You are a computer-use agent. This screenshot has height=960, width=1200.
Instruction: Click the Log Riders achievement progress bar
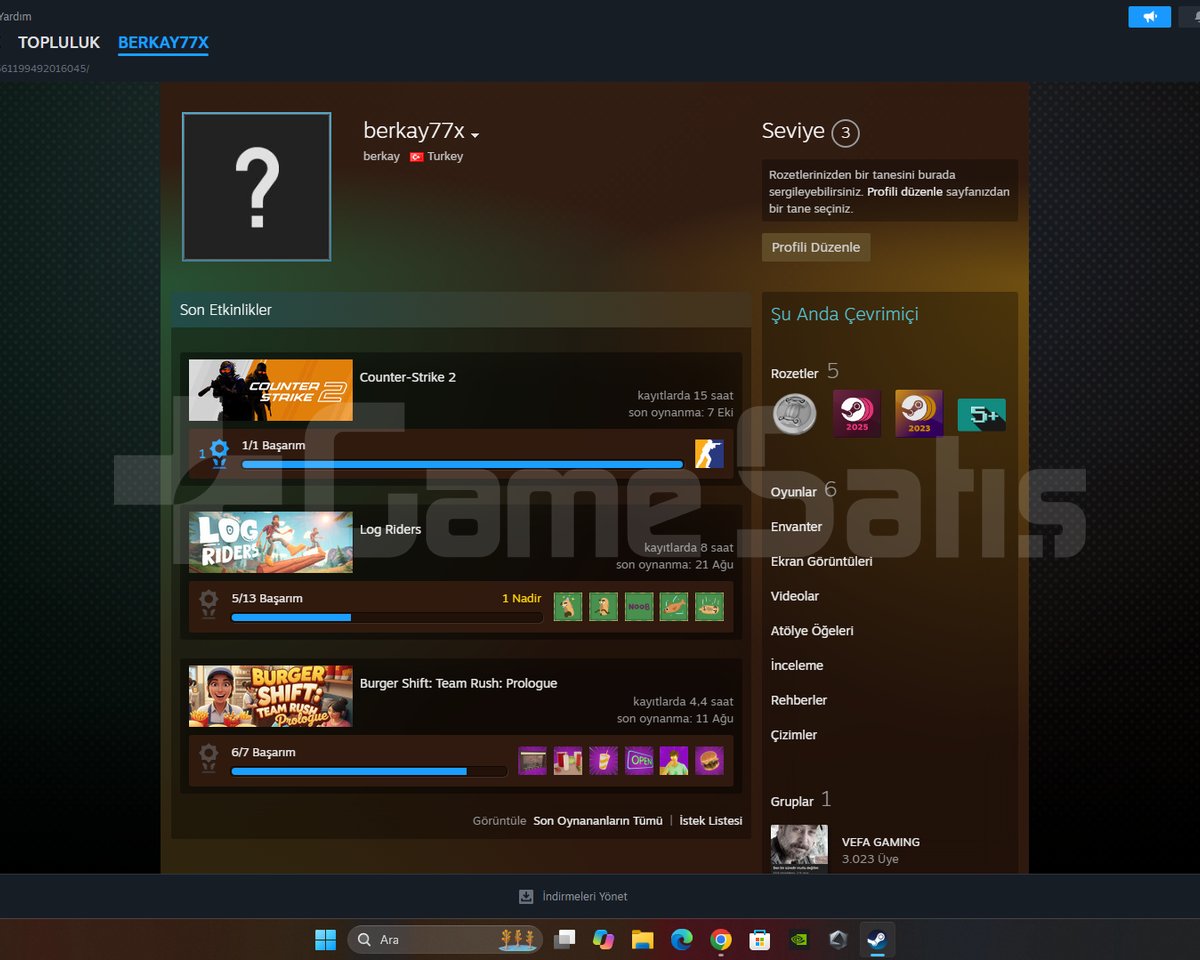pos(387,617)
